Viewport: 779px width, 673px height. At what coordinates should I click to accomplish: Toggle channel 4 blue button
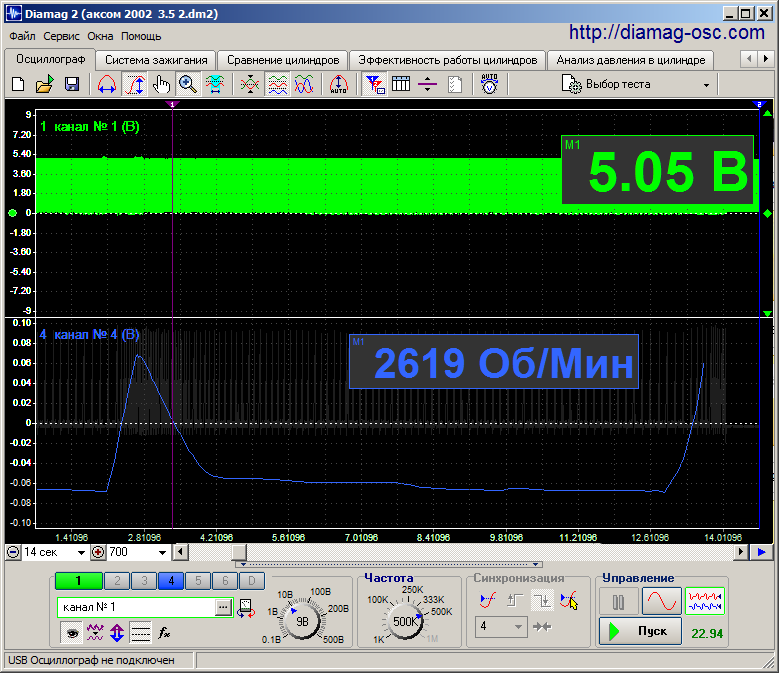coord(171,581)
